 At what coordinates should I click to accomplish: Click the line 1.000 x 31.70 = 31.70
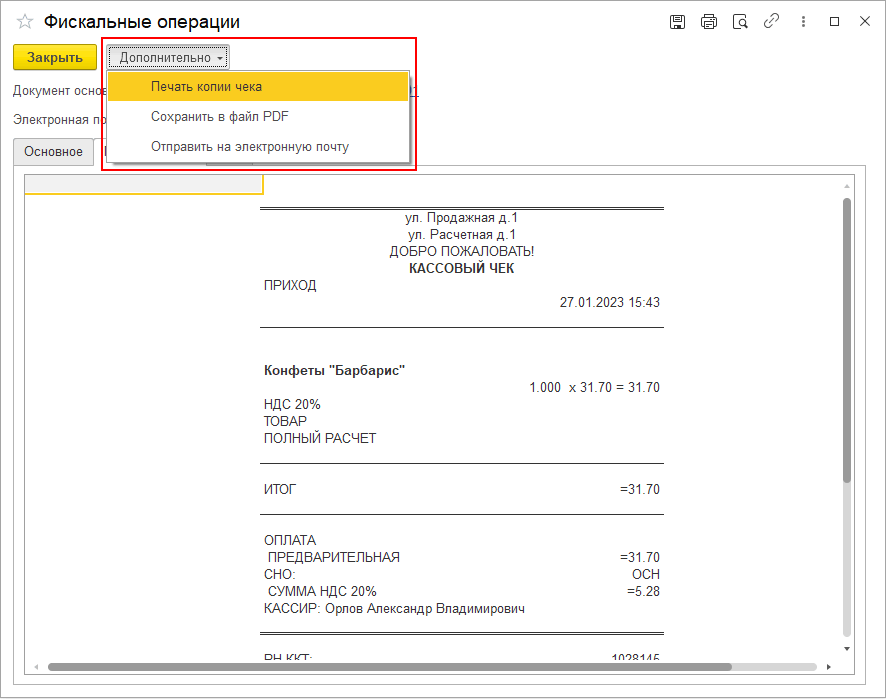[x=594, y=388]
